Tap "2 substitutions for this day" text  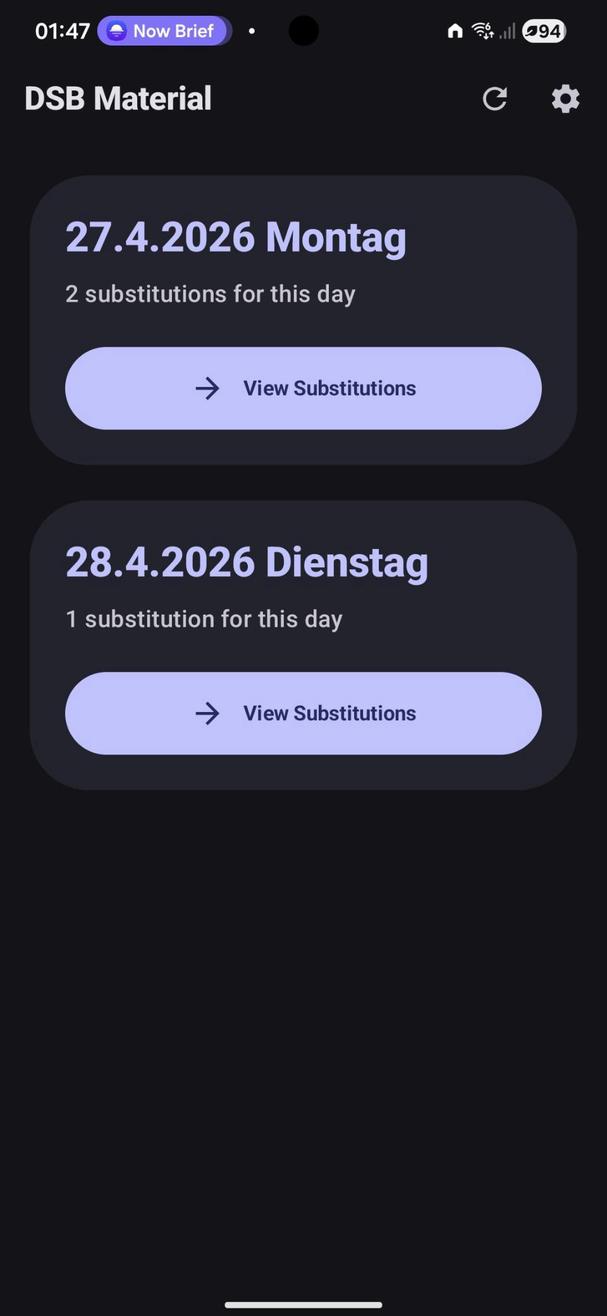coord(210,294)
